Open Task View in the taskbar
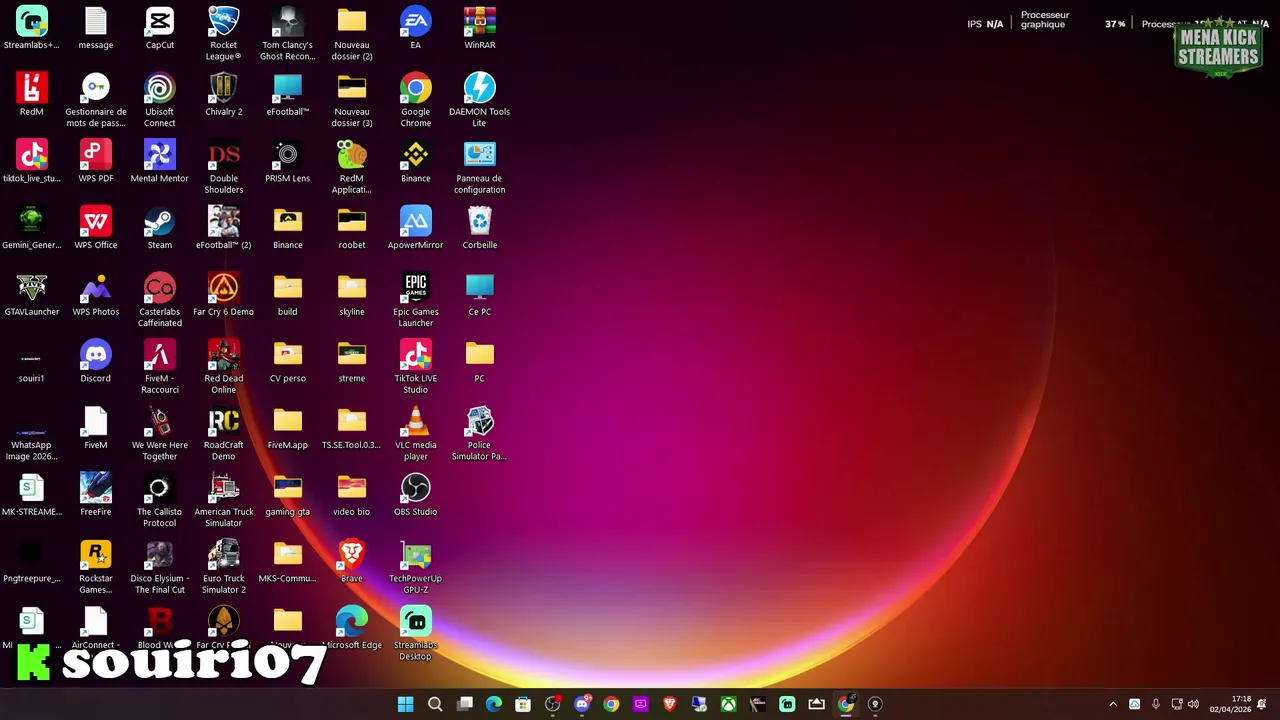This screenshot has height=720, width=1280. [465, 704]
